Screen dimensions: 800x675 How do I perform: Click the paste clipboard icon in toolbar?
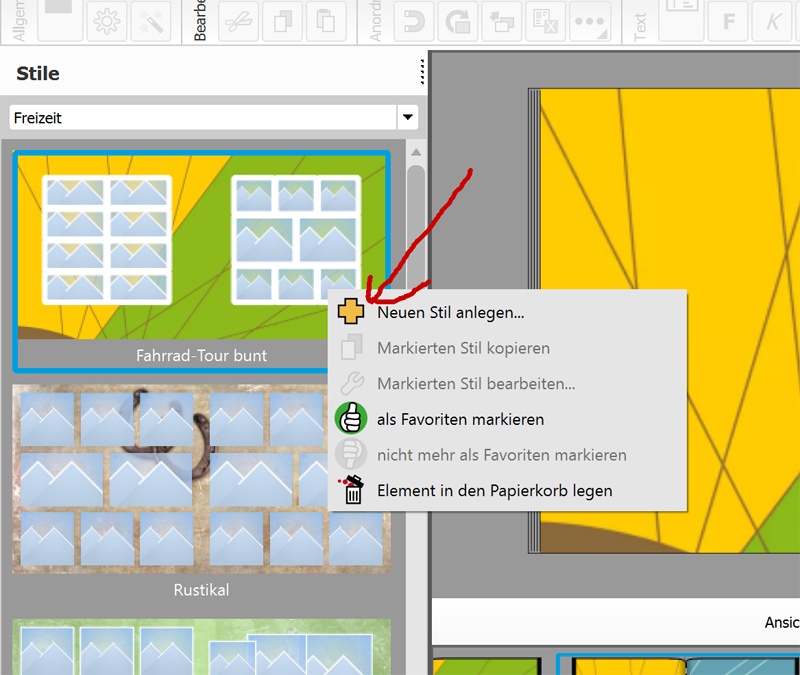(324, 21)
